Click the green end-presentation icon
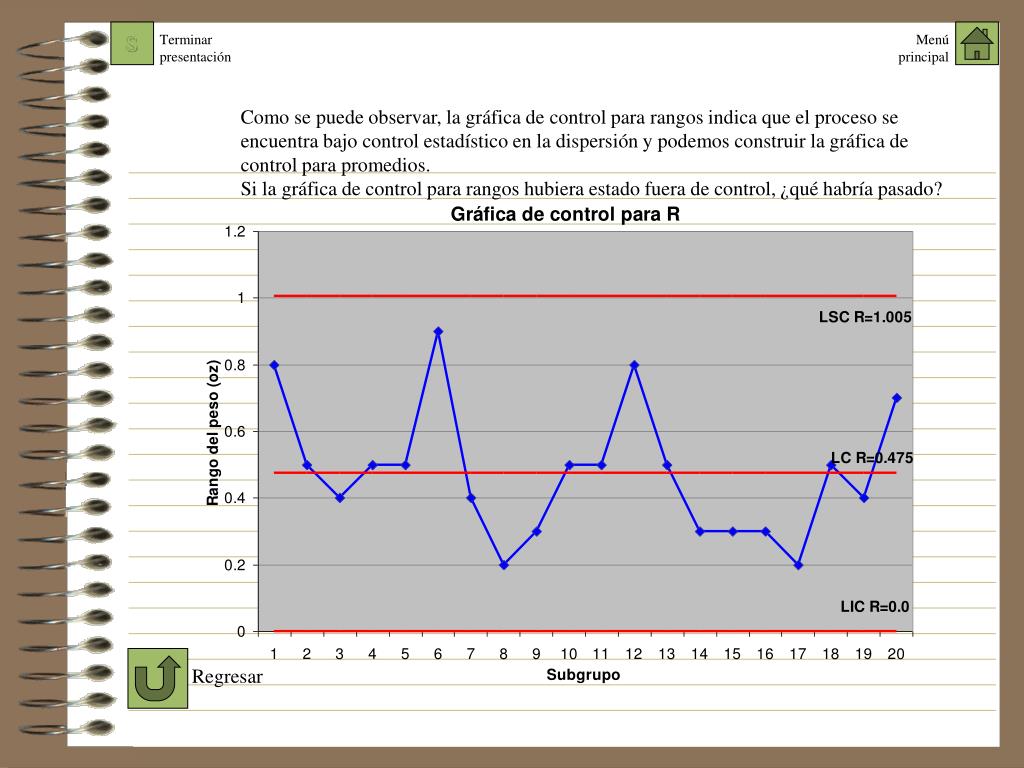 (x=132, y=43)
